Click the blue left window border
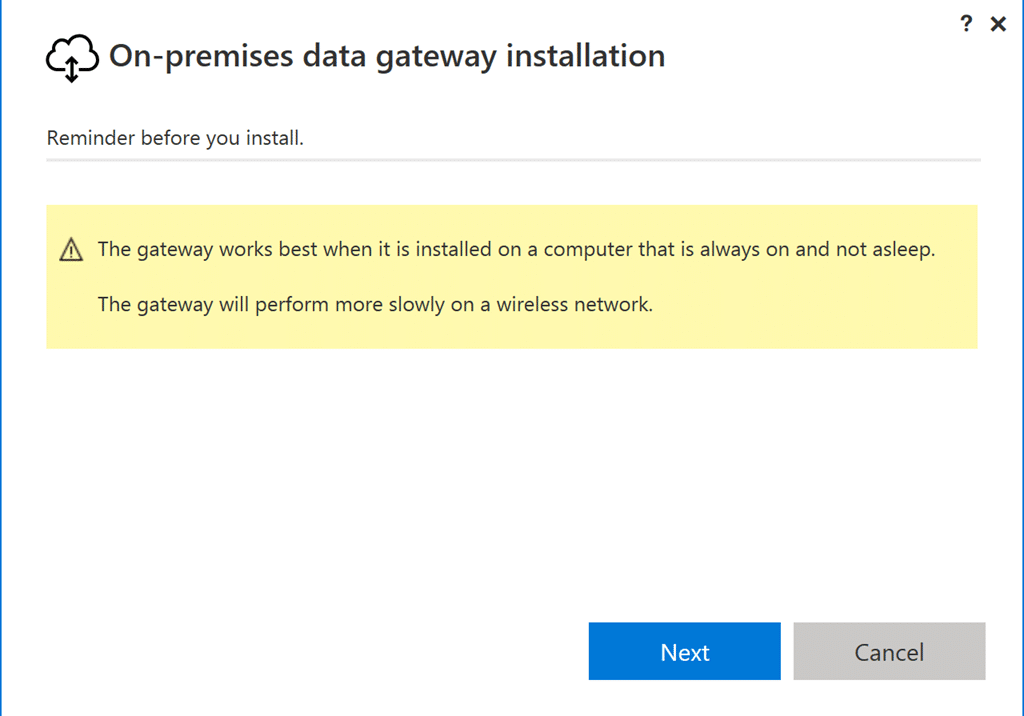Image resolution: width=1024 pixels, height=716 pixels. click(1, 358)
